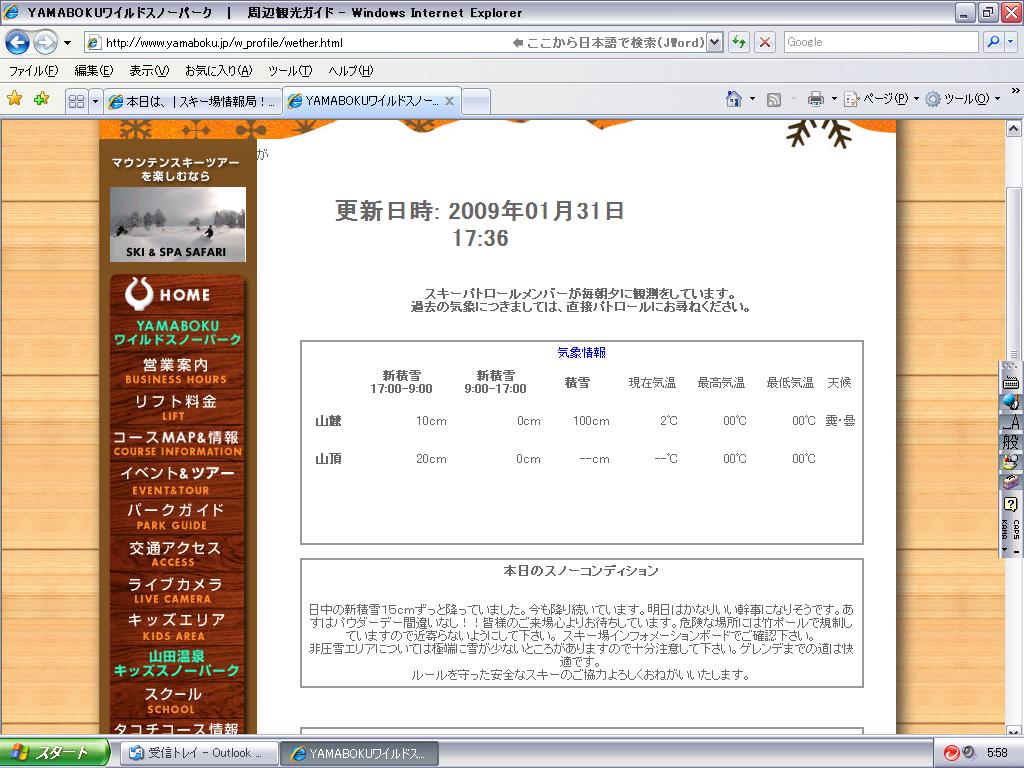The width and height of the screenshot is (1024, 768).
Task: Click the Stop loading red X icon
Action: (x=765, y=42)
